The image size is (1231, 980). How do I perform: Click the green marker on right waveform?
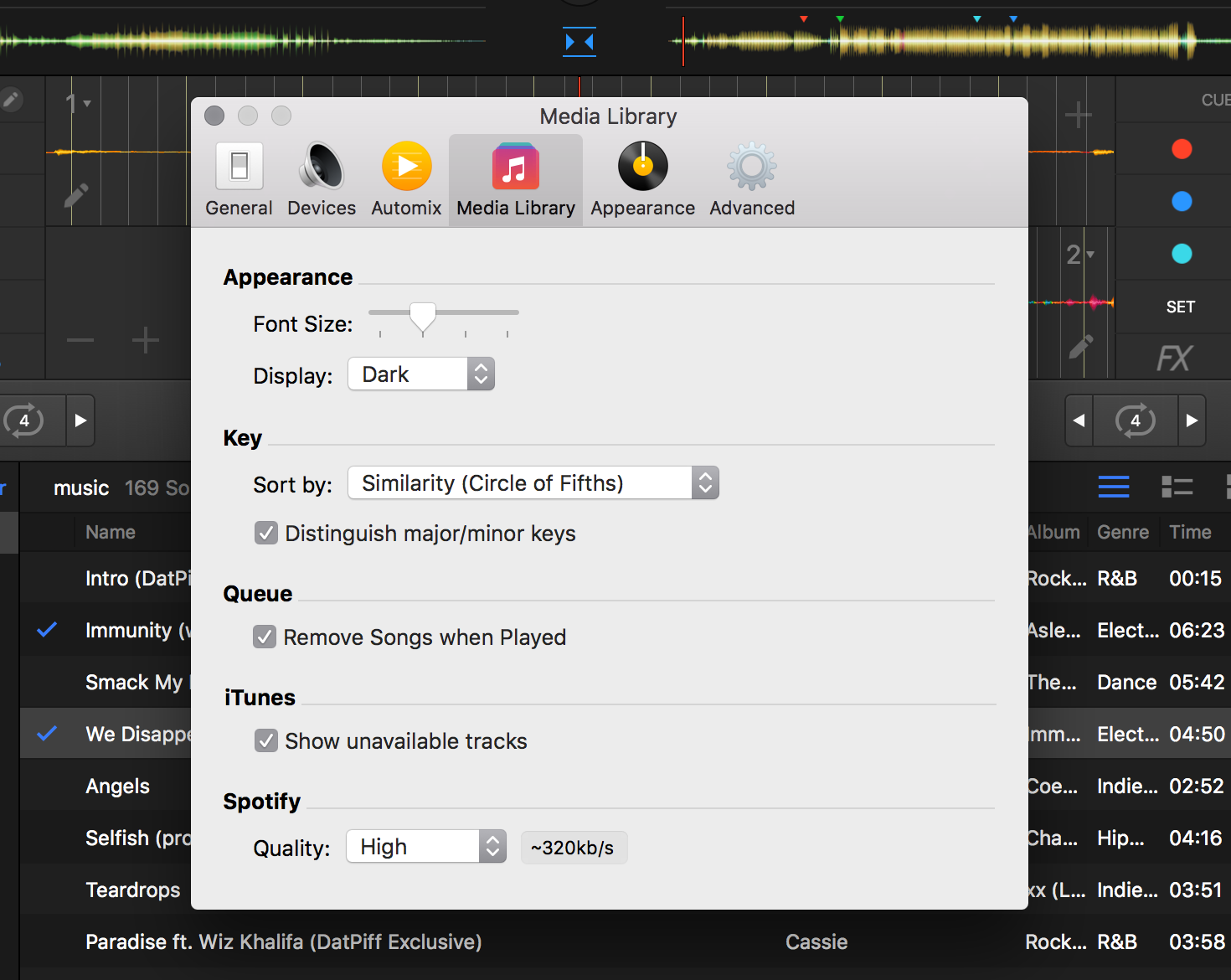[840, 18]
